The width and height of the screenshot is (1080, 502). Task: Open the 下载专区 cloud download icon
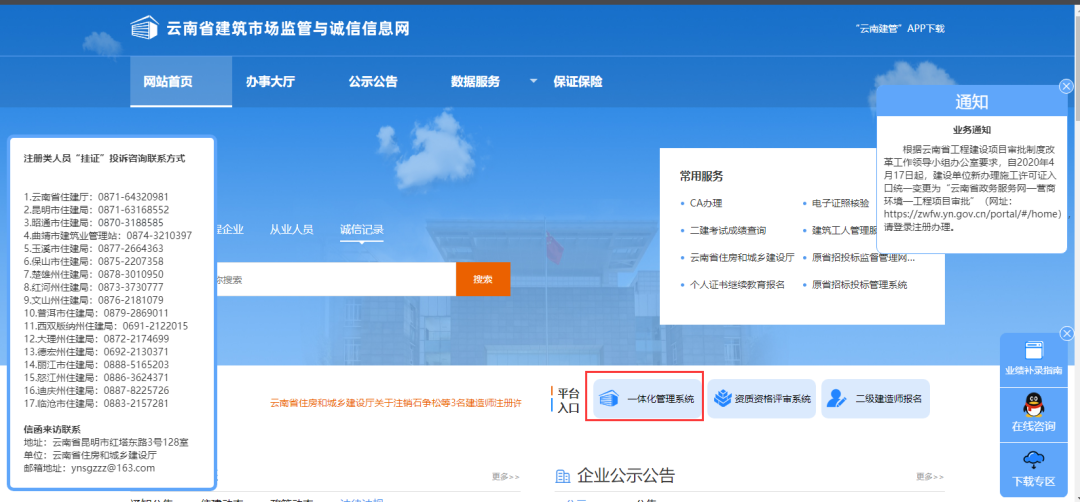(1034, 461)
